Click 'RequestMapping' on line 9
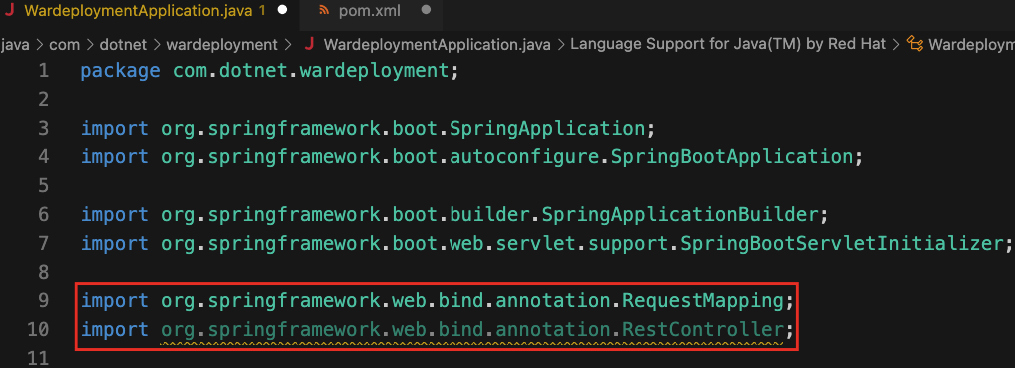This screenshot has width=1015, height=368. tap(704, 301)
